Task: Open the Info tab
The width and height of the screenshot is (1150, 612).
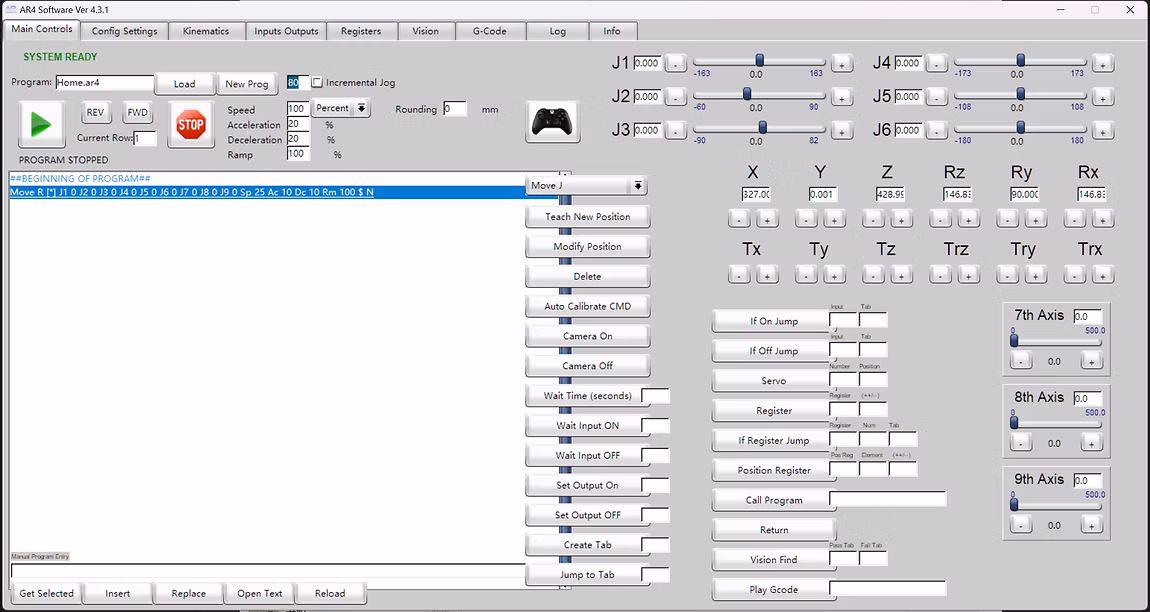Action: coord(612,31)
